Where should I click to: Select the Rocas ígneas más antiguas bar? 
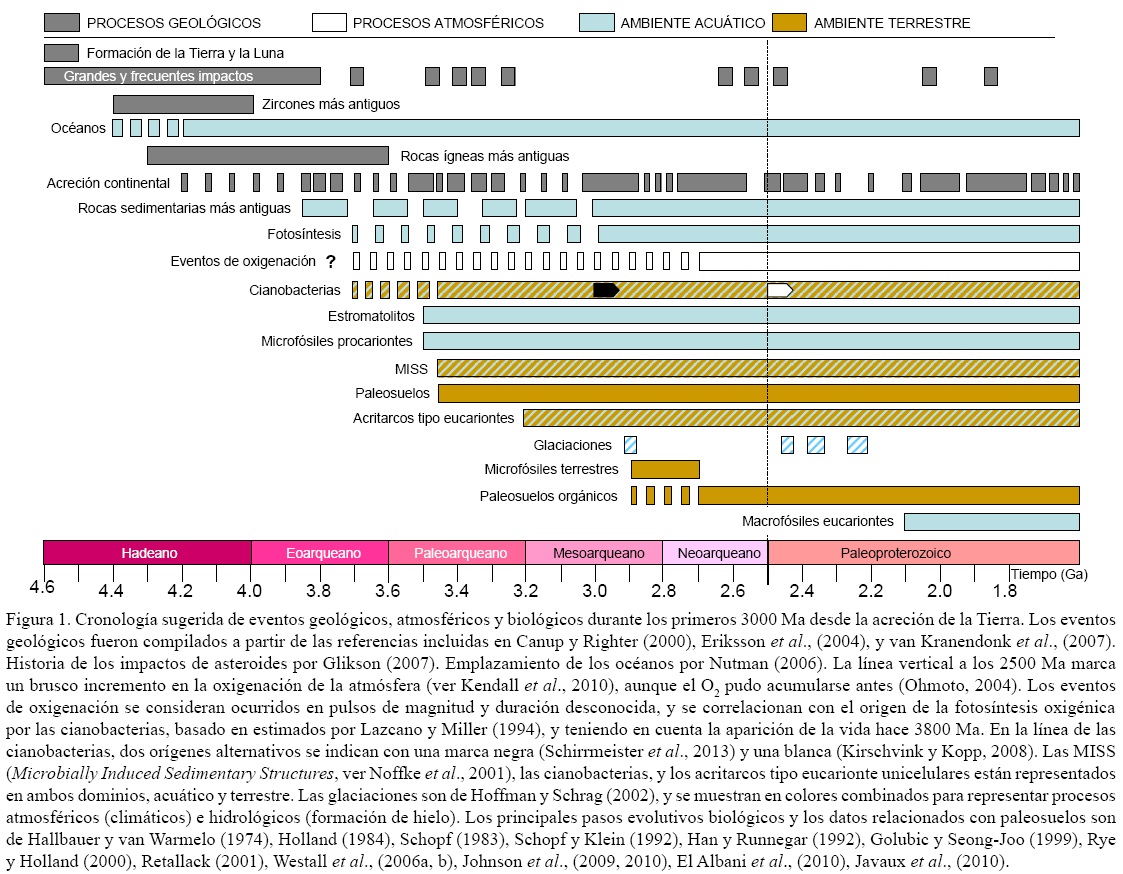(x=267, y=155)
